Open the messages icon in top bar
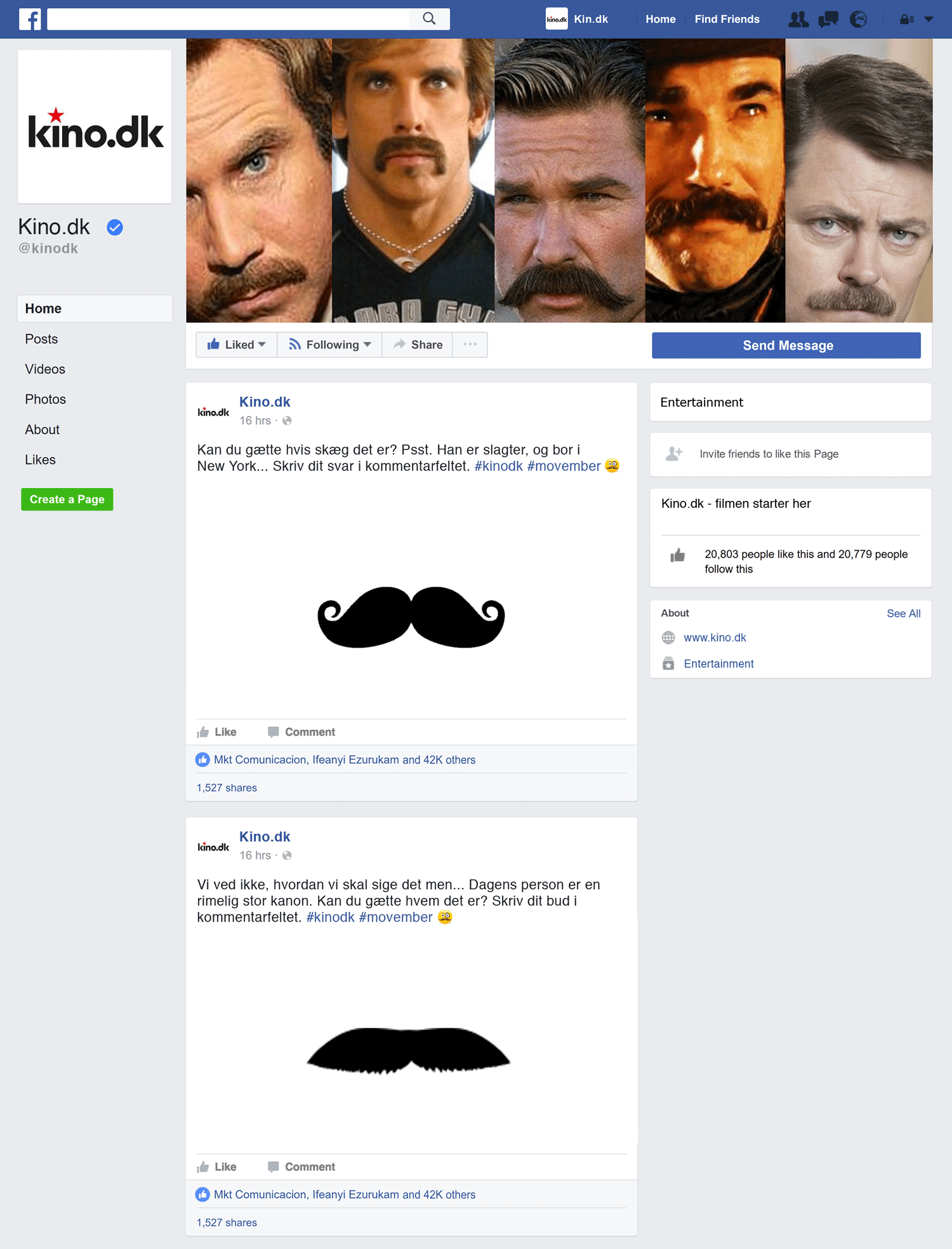Screen dimensions: 952x1249 tap(828, 20)
